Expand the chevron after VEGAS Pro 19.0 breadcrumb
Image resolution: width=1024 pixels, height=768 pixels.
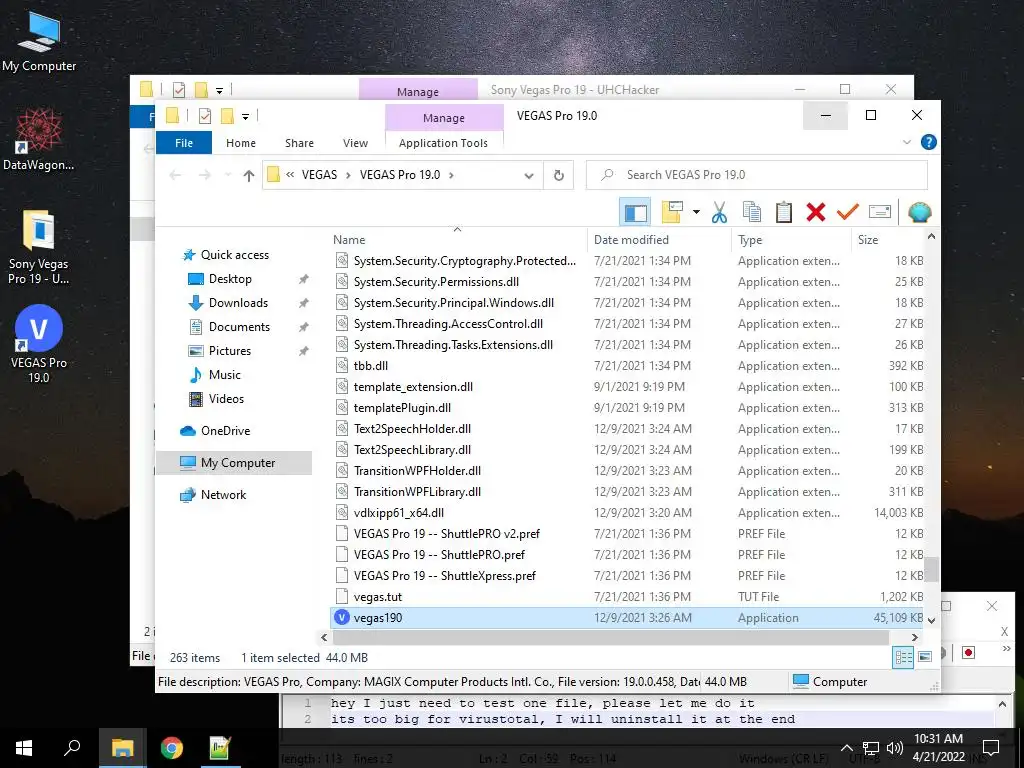coord(451,175)
